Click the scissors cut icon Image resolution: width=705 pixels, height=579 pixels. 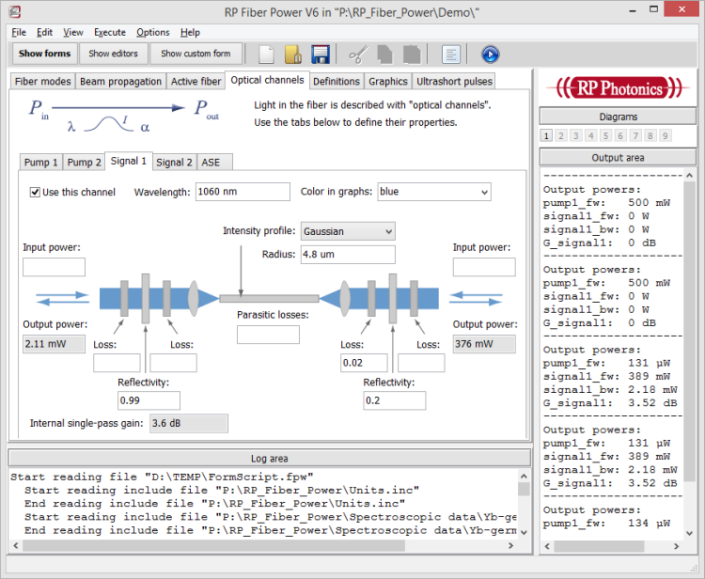pos(358,54)
